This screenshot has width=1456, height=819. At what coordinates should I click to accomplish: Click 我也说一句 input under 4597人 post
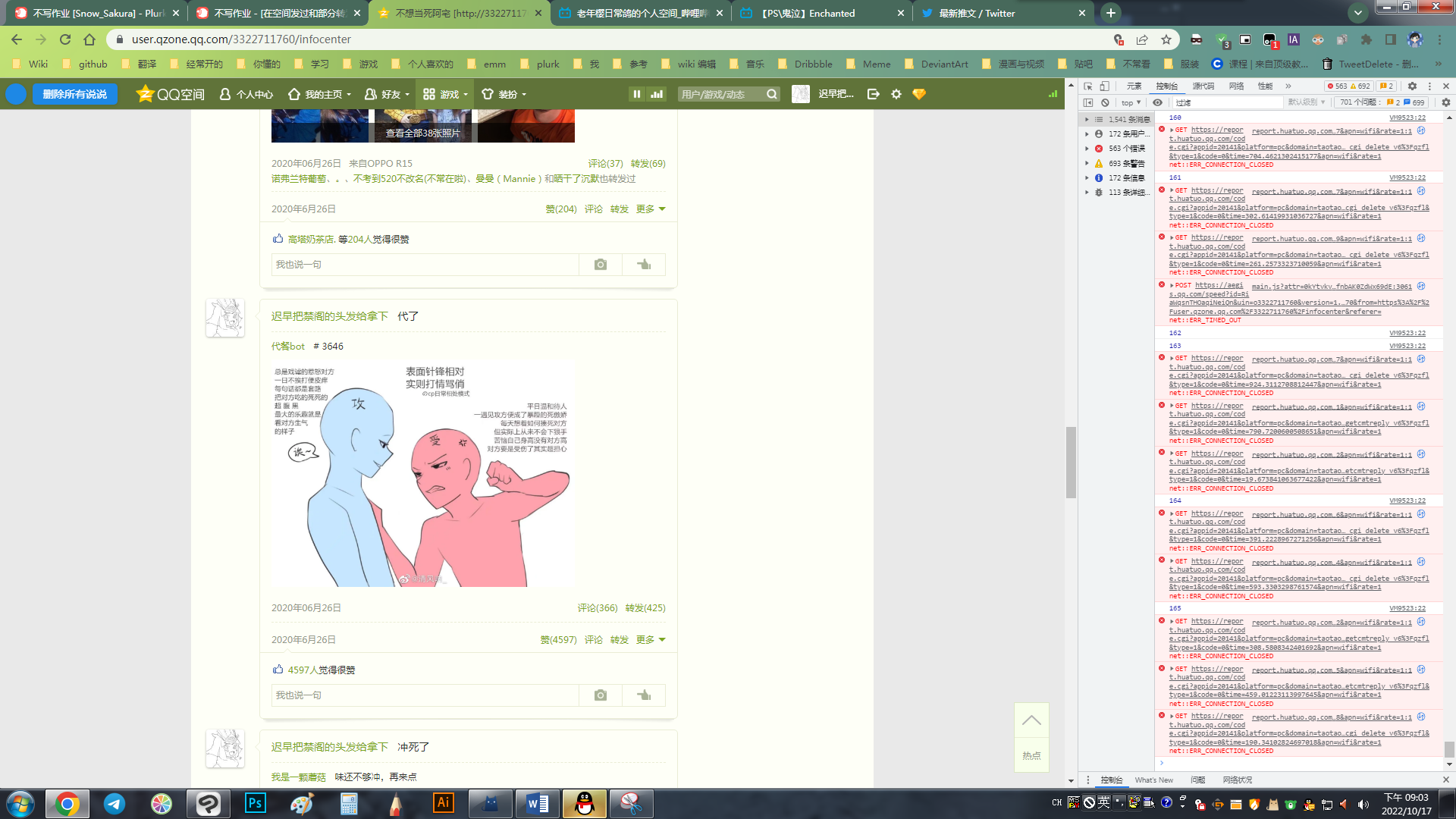pos(425,695)
